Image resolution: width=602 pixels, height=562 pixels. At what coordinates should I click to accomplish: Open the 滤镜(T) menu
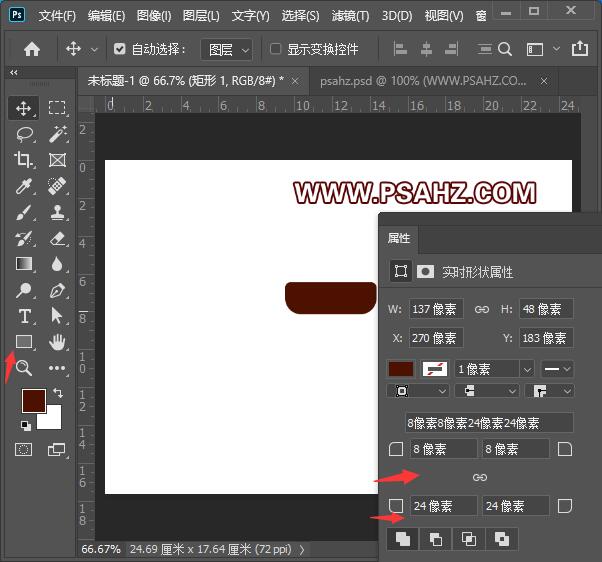350,16
